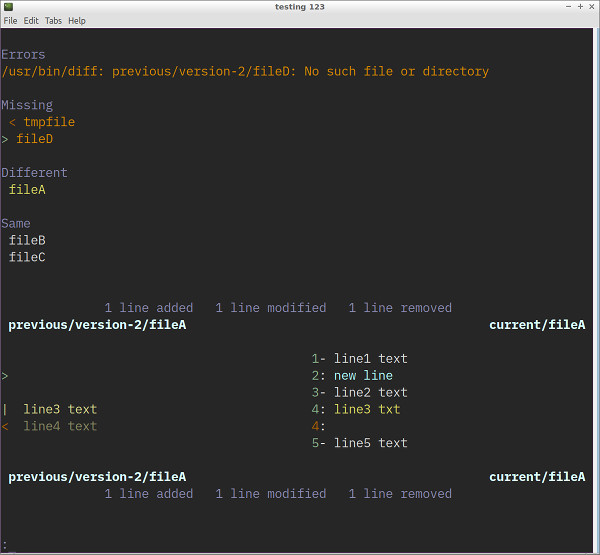This screenshot has width=600, height=555.
Task: Click the 'testing 123' window title
Action: click(300, 7)
